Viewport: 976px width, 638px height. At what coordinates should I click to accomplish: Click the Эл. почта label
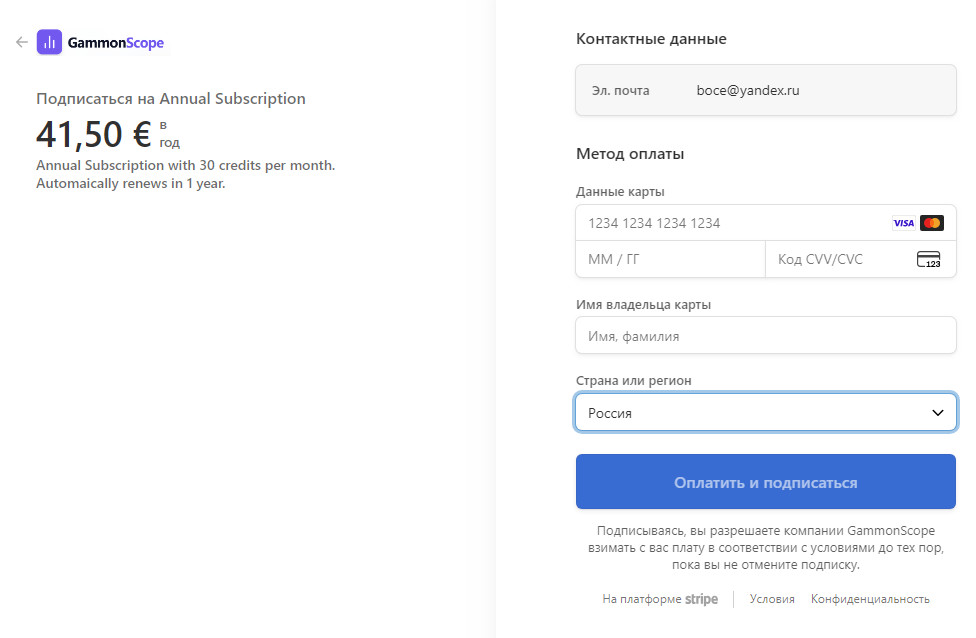(x=620, y=91)
